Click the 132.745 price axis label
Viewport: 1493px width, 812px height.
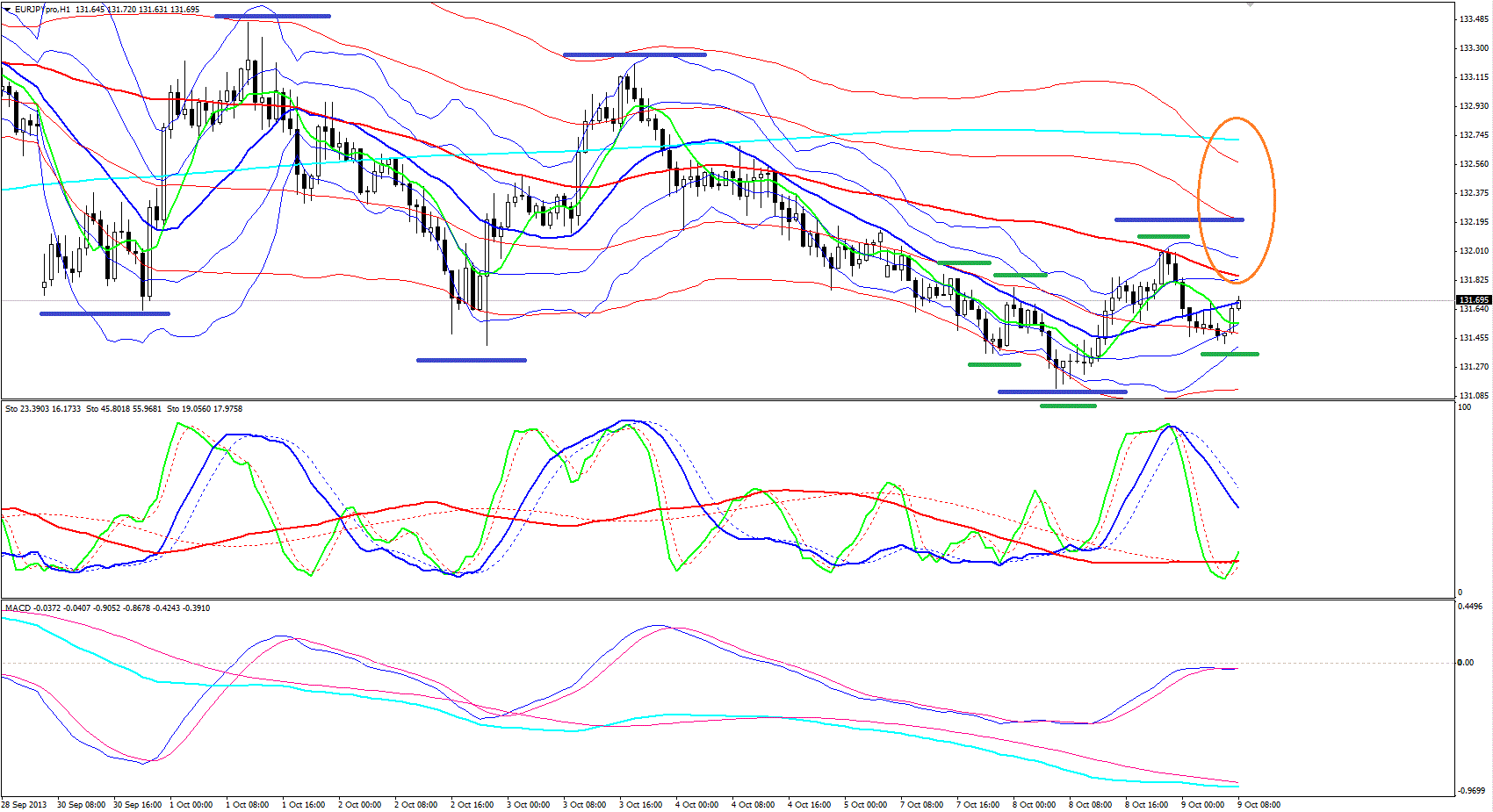(x=1473, y=135)
